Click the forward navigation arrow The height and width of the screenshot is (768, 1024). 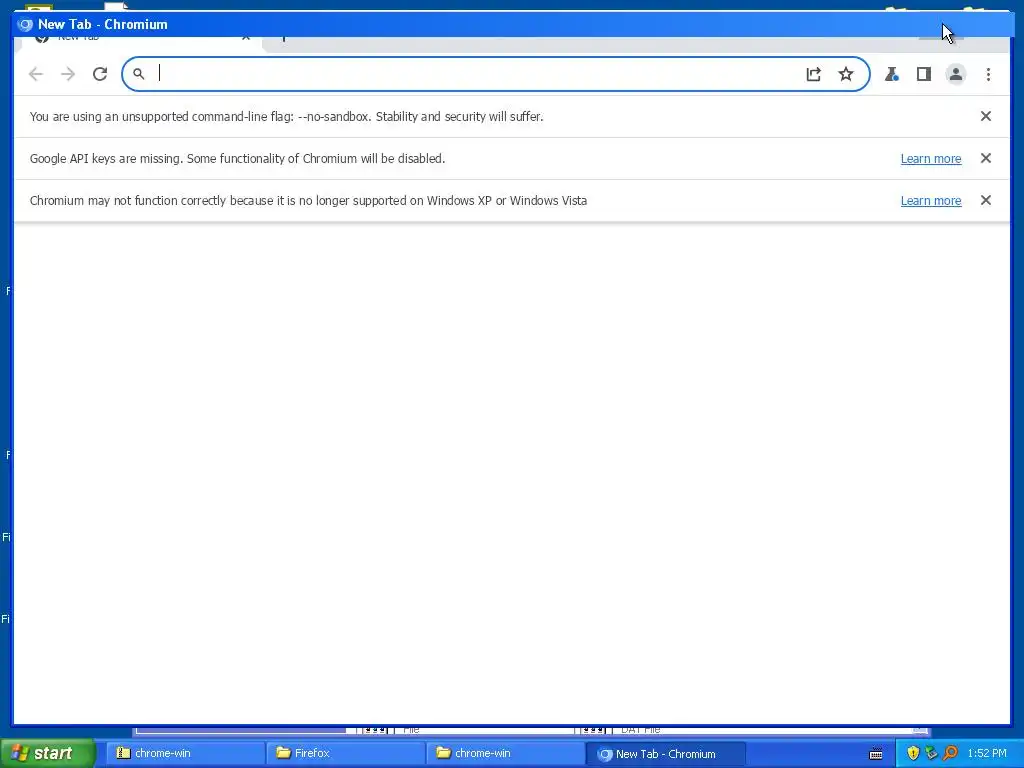tap(68, 74)
